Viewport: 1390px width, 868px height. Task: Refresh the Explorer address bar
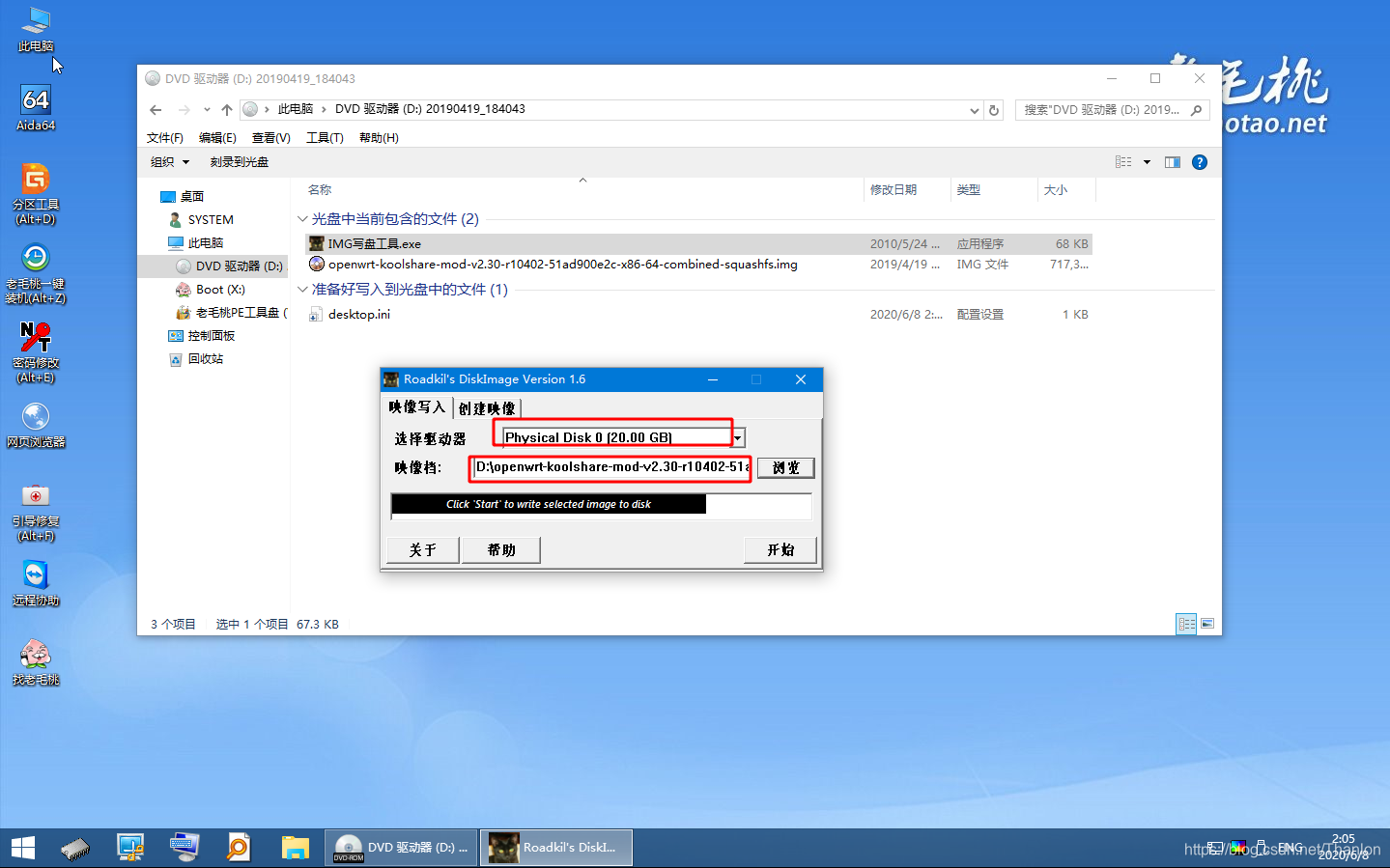click(994, 110)
